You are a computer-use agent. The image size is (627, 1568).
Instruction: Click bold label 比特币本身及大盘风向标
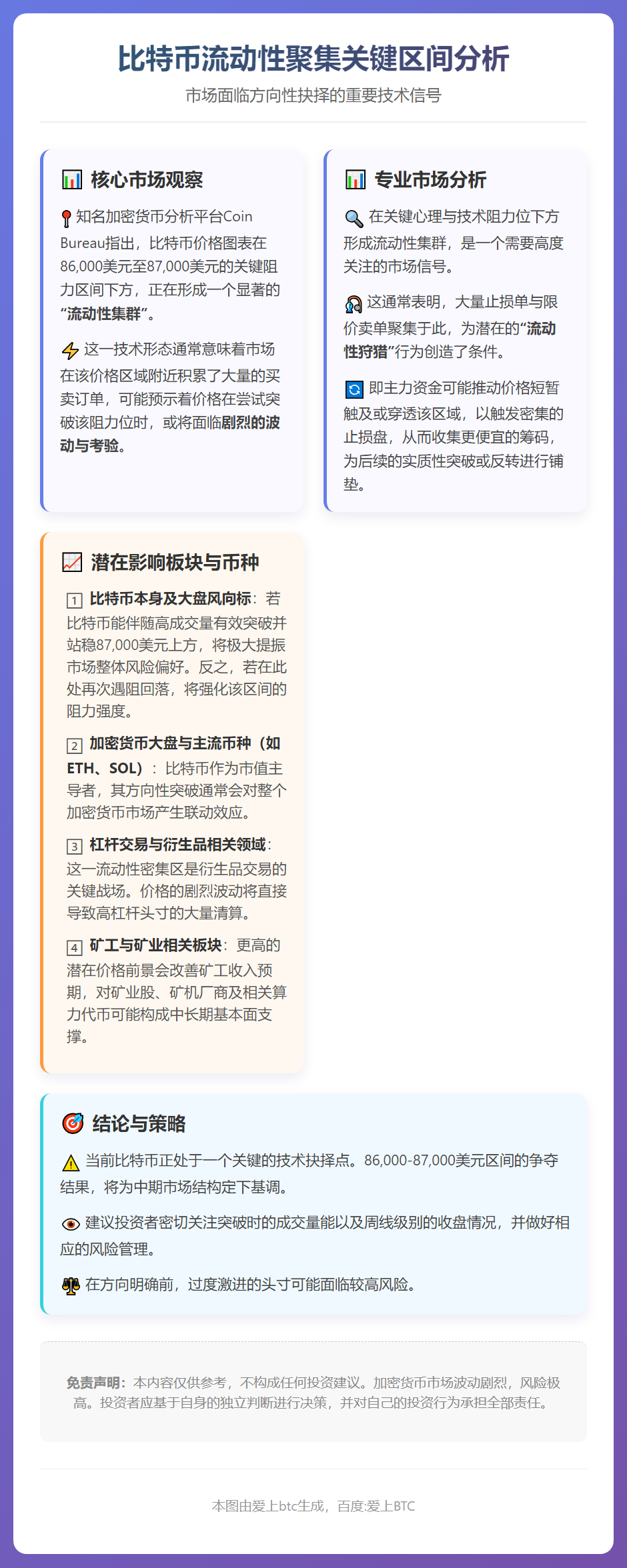170,599
